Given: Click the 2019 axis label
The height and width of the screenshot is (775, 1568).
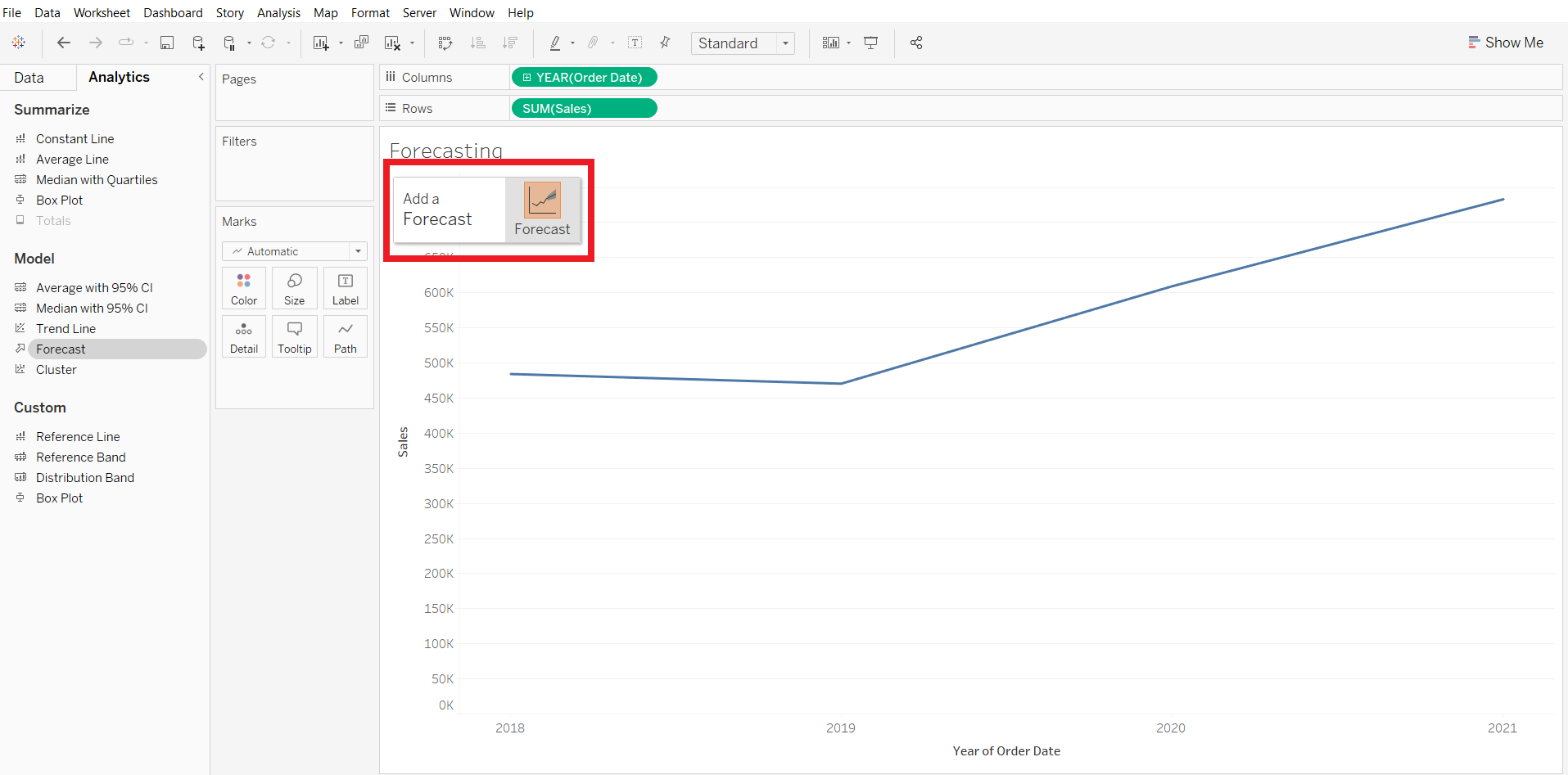Looking at the screenshot, I should (841, 728).
